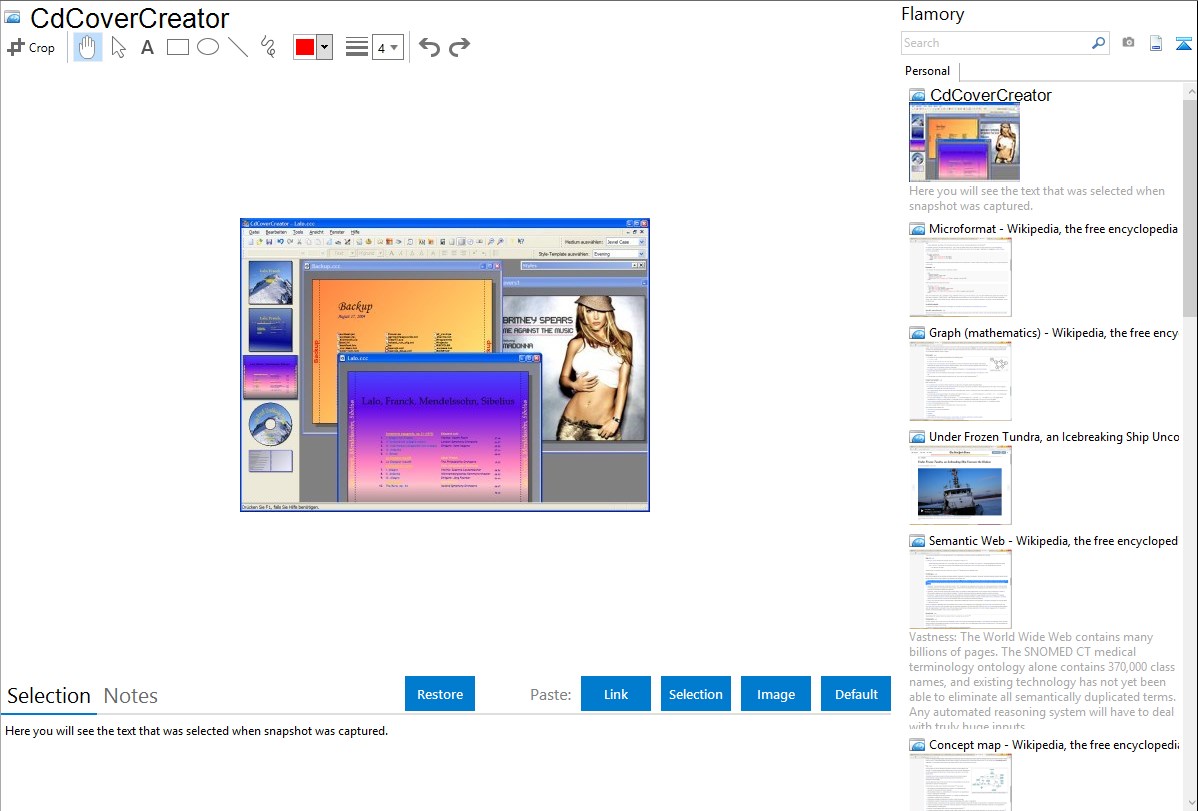Image resolution: width=1198 pixels, height=811 pixels.
Task: Open the Semantic Web snapshot thumbnail
Action: point(960,589)
